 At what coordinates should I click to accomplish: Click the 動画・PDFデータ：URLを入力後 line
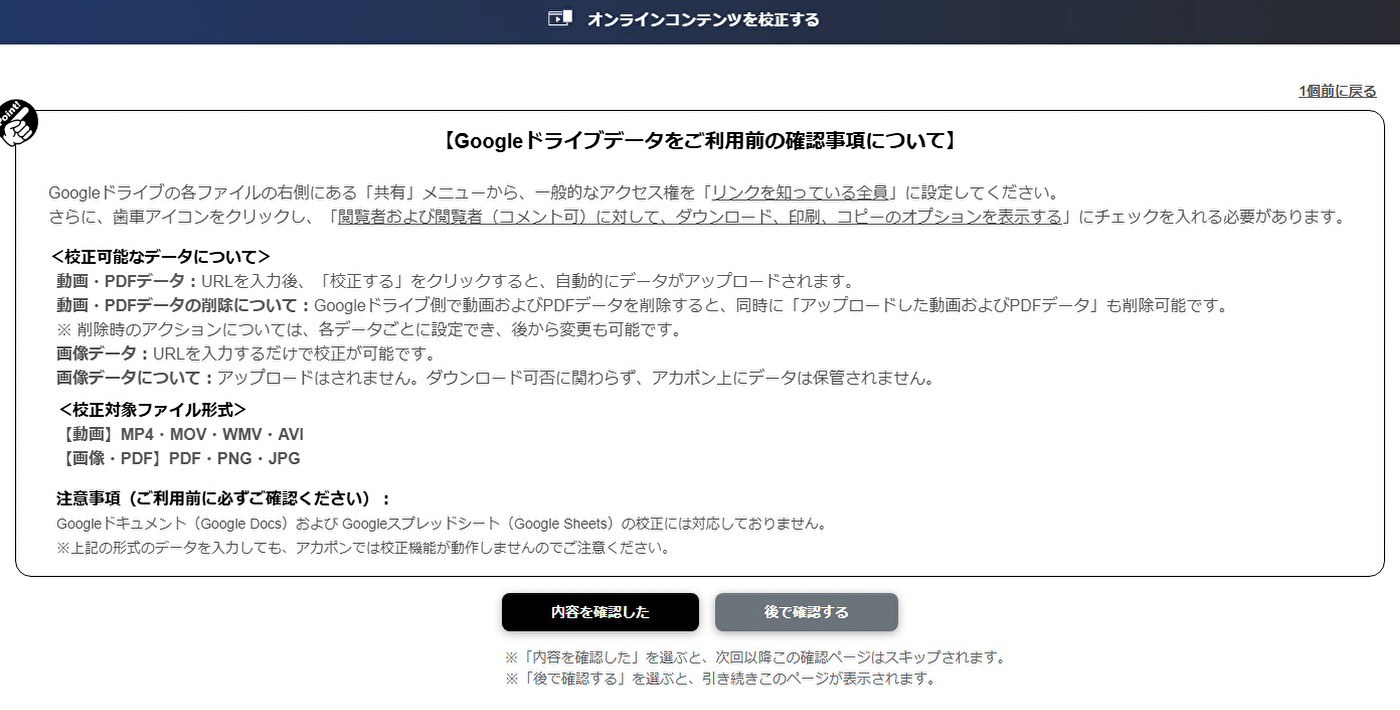pyautogui.click(x=455, y=281)
